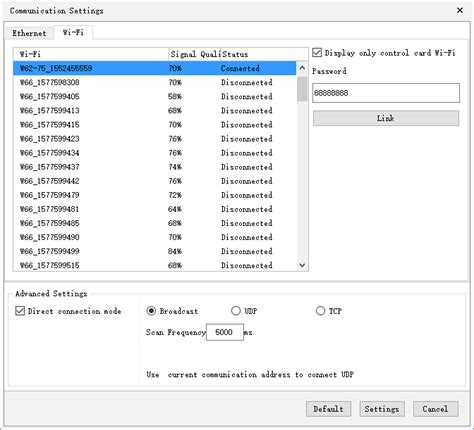This screenshot has width=474, height=430.
Task: Select network W66_1577599442
Action: tap(155, 181)
